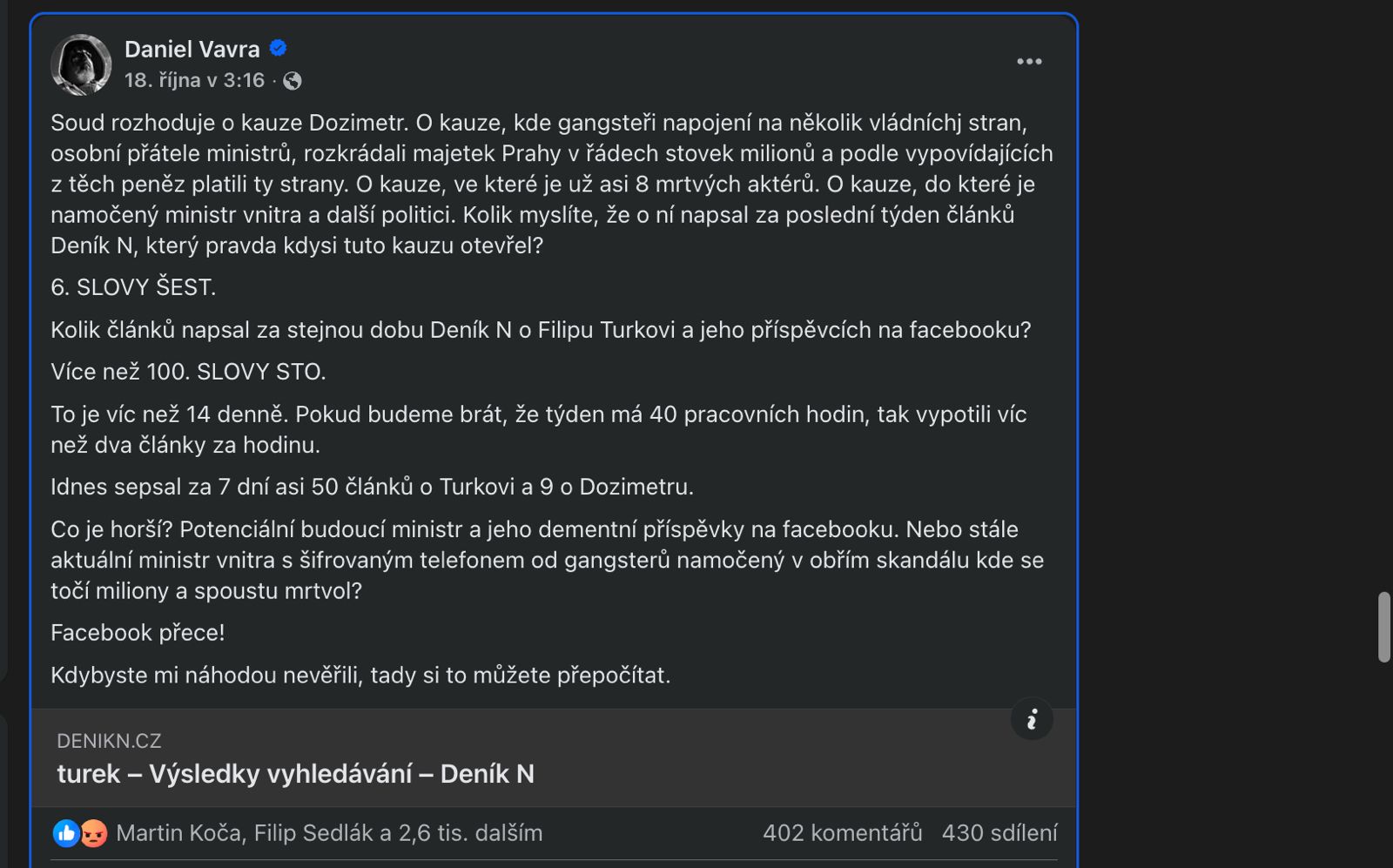Click the Daniel Vavra author name
This screenshot has height=868, width=1393.
point(192,50)
